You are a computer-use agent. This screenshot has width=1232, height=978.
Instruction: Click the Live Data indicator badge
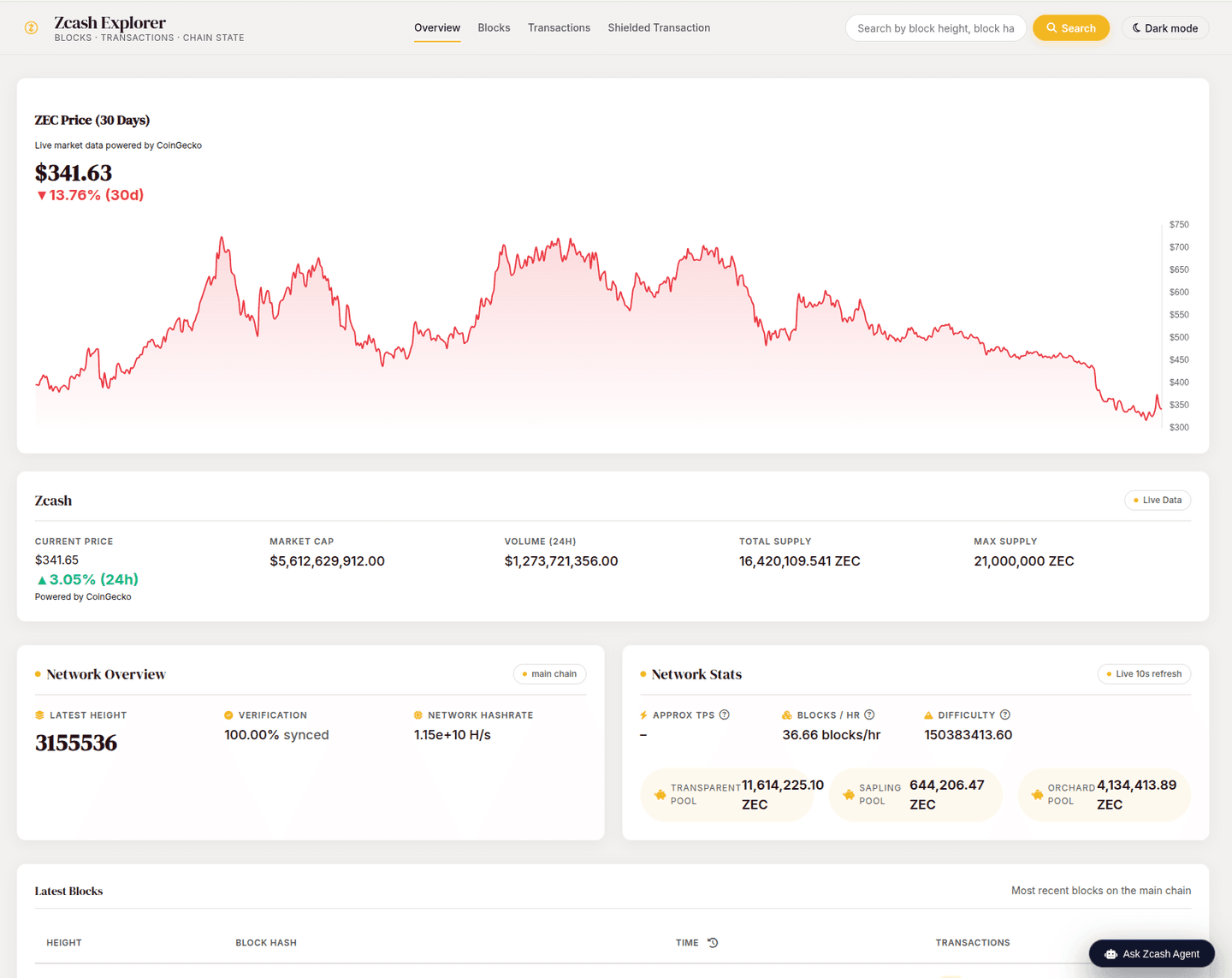(1158, 500)
